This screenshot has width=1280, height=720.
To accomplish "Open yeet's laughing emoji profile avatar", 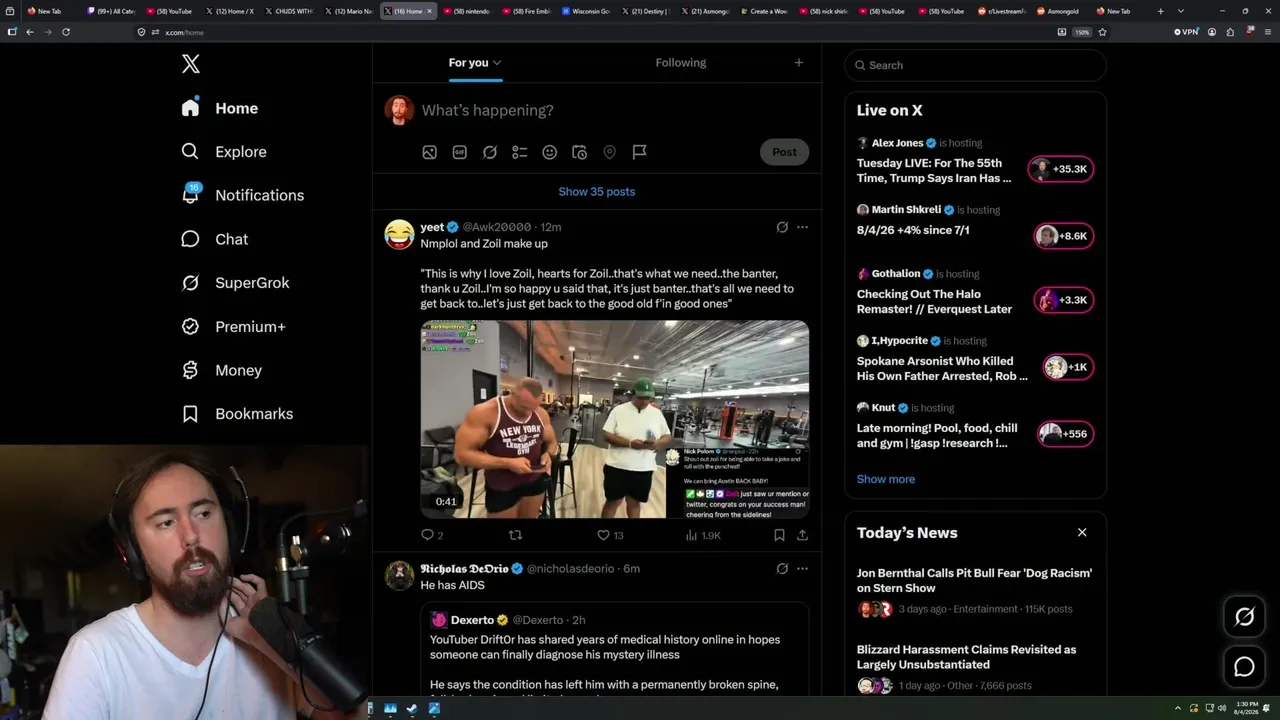I will pos(399,234).
